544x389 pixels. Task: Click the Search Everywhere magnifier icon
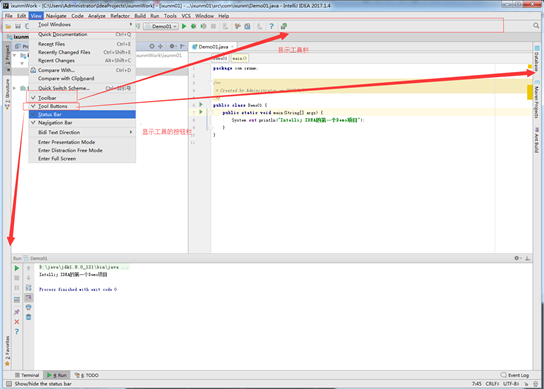[536, 26]
